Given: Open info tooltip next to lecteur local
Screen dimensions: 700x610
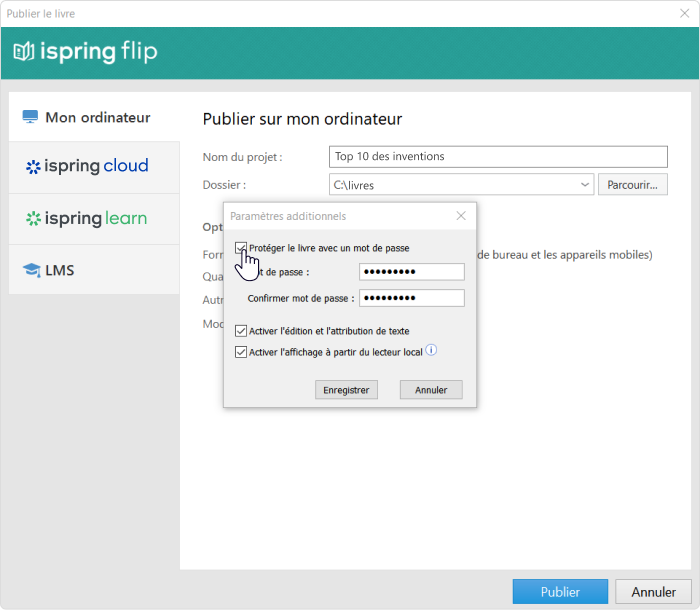Looking at the screenshot, I should coord(431,350).
